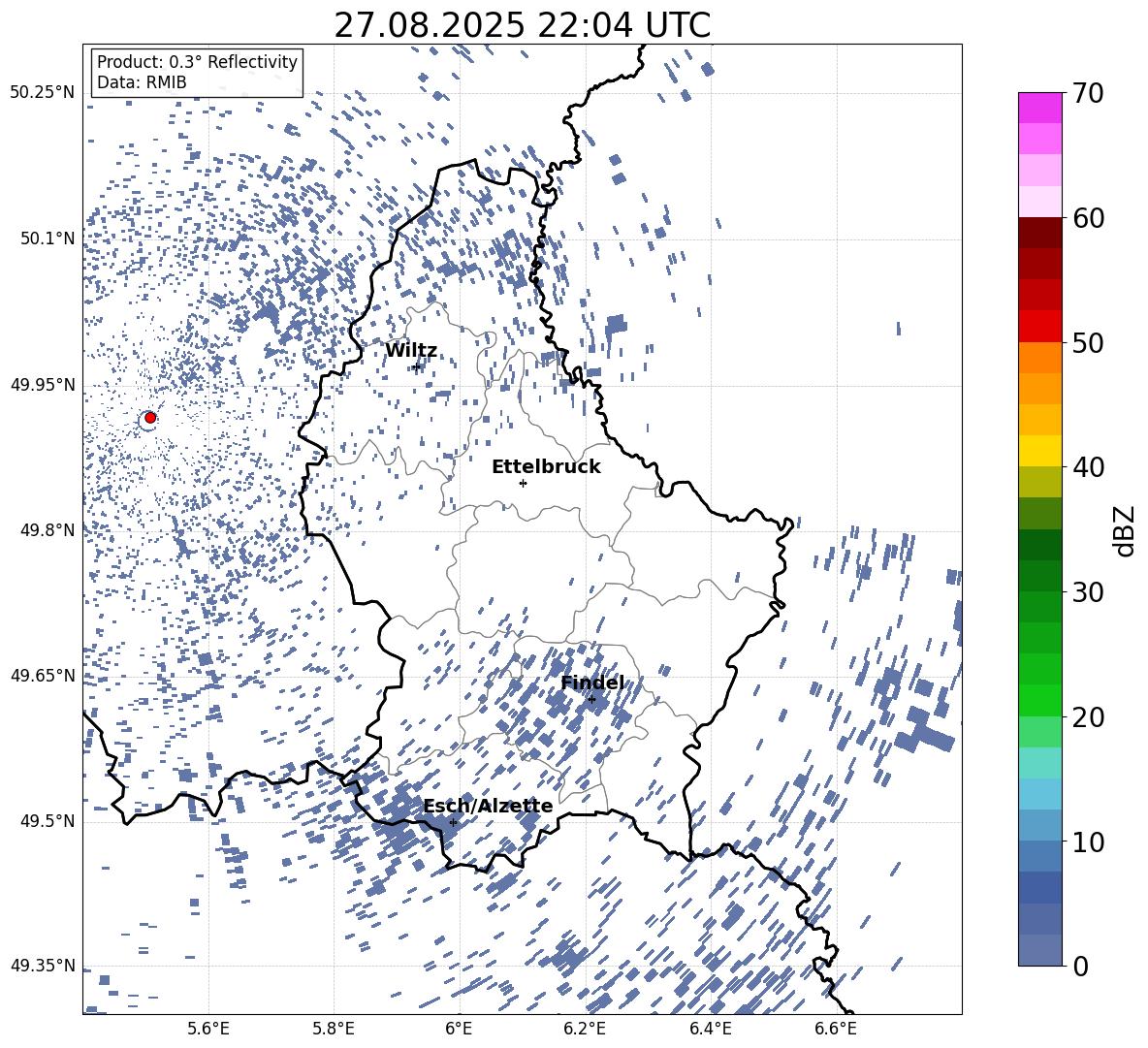The image size is (1148, 1048).
Task: Click the 6.6°E longitude label
Action: 836,1029
